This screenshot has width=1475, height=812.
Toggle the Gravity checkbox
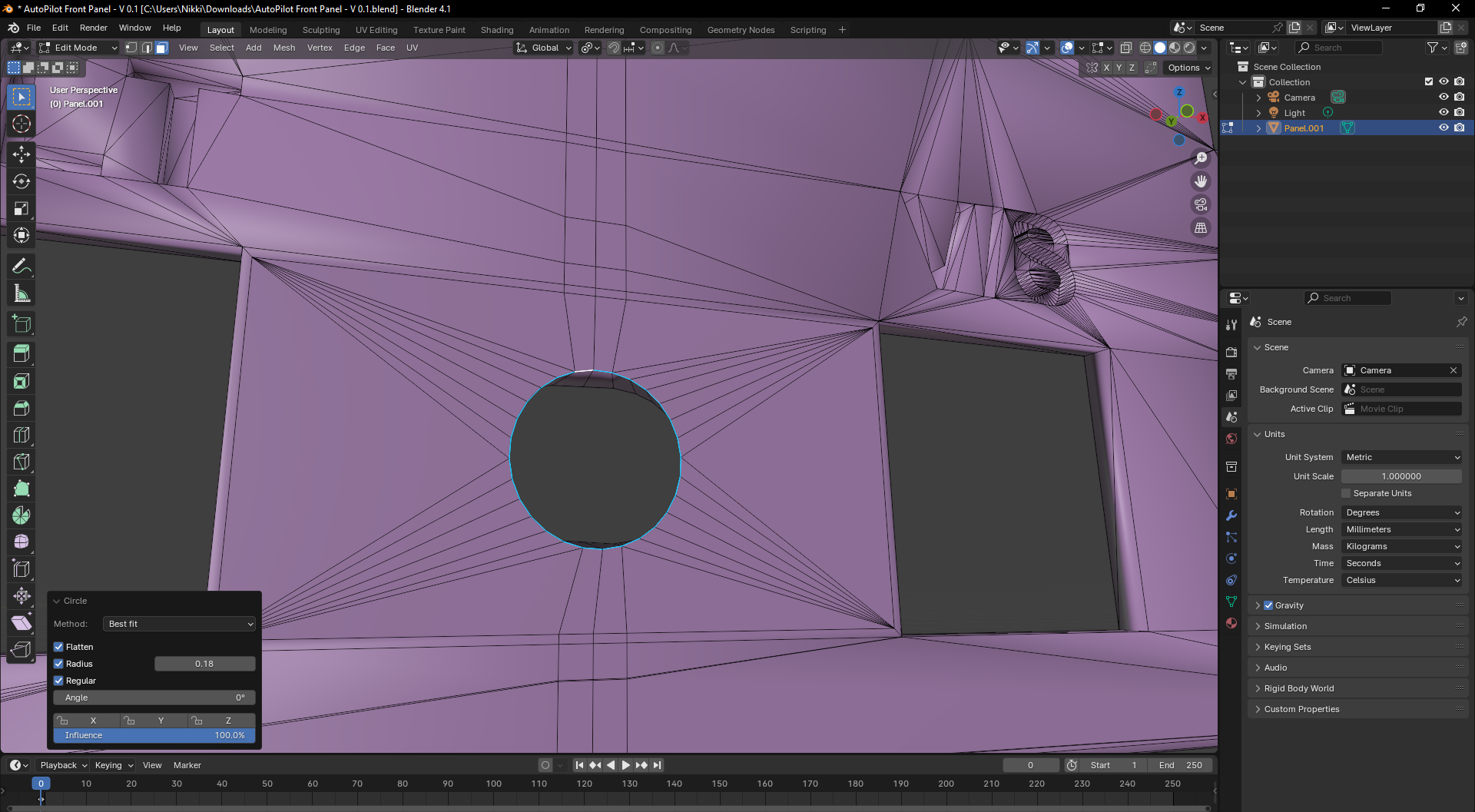[x=1268, y=605]
